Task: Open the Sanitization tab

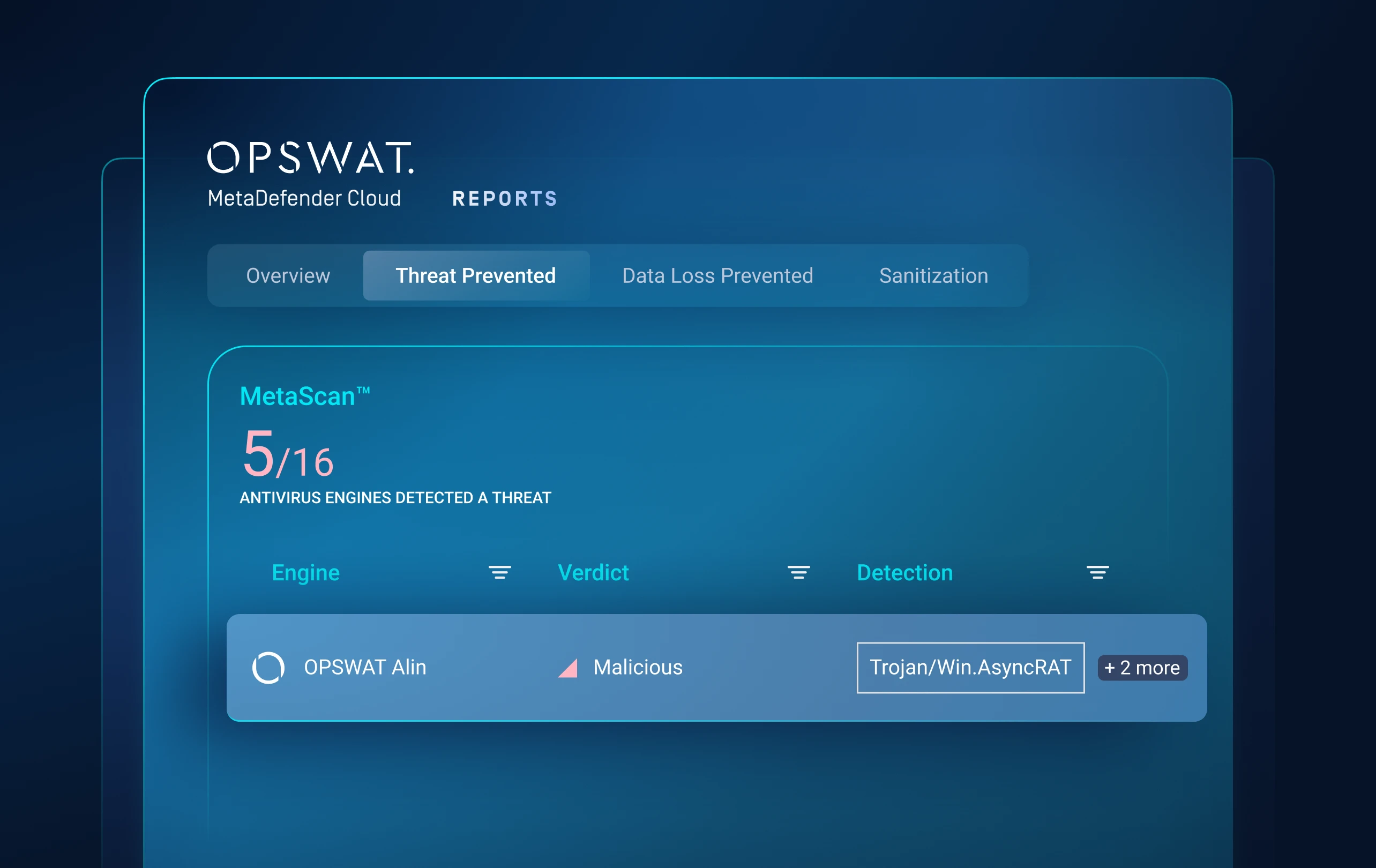Action: pos(933,276)
